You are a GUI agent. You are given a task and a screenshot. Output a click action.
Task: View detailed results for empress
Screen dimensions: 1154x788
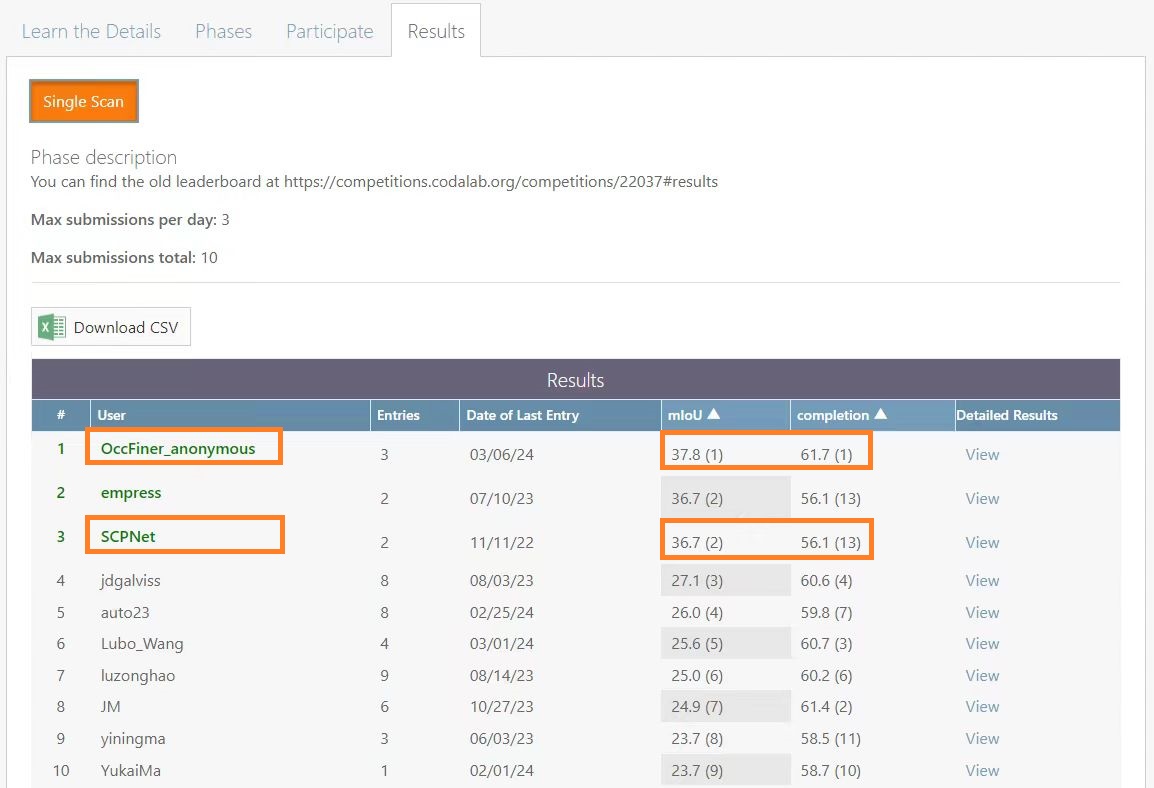coord(981,498)
